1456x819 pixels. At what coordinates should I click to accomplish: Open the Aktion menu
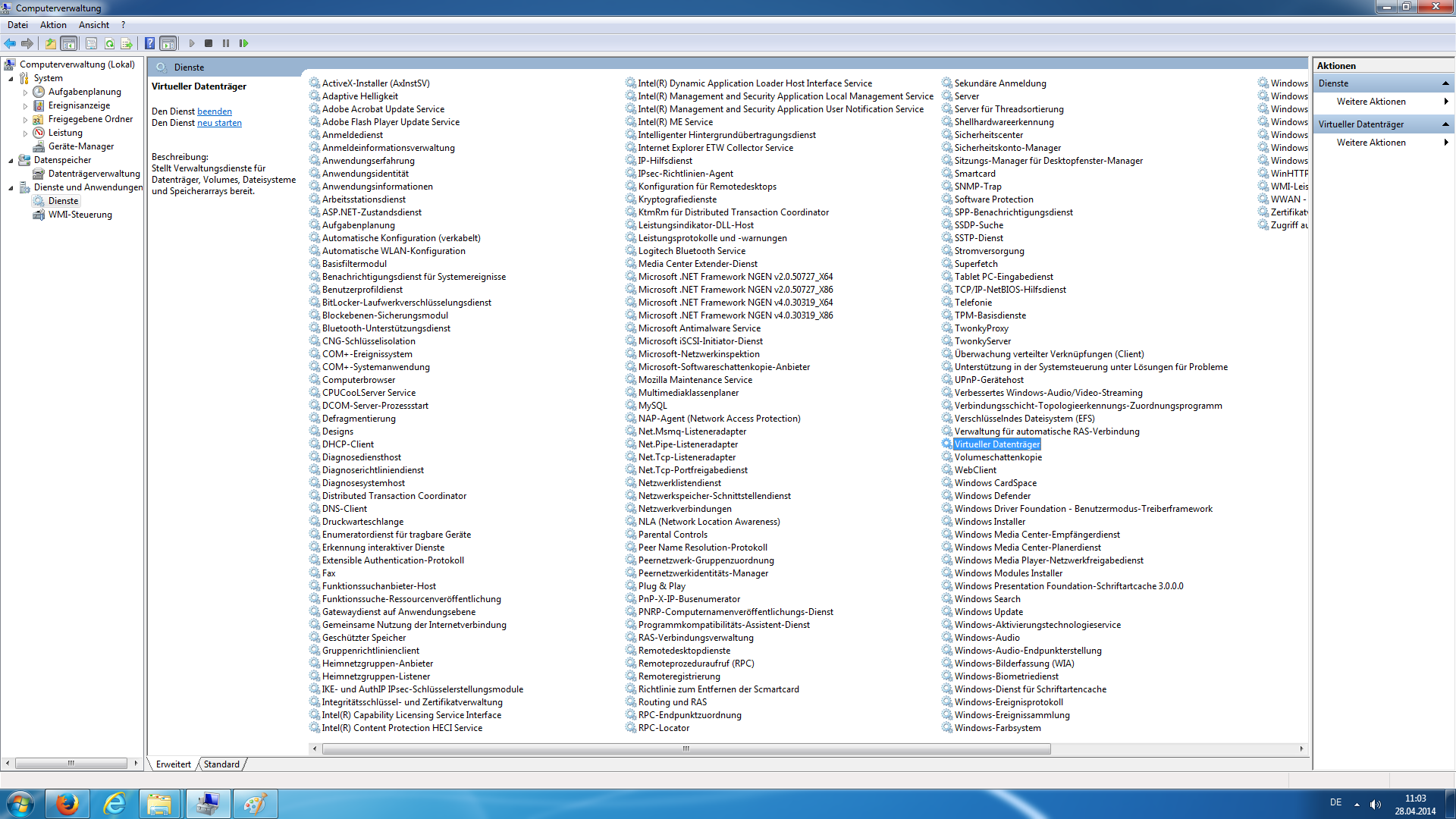pyautogui.click(x=53, y=25)
